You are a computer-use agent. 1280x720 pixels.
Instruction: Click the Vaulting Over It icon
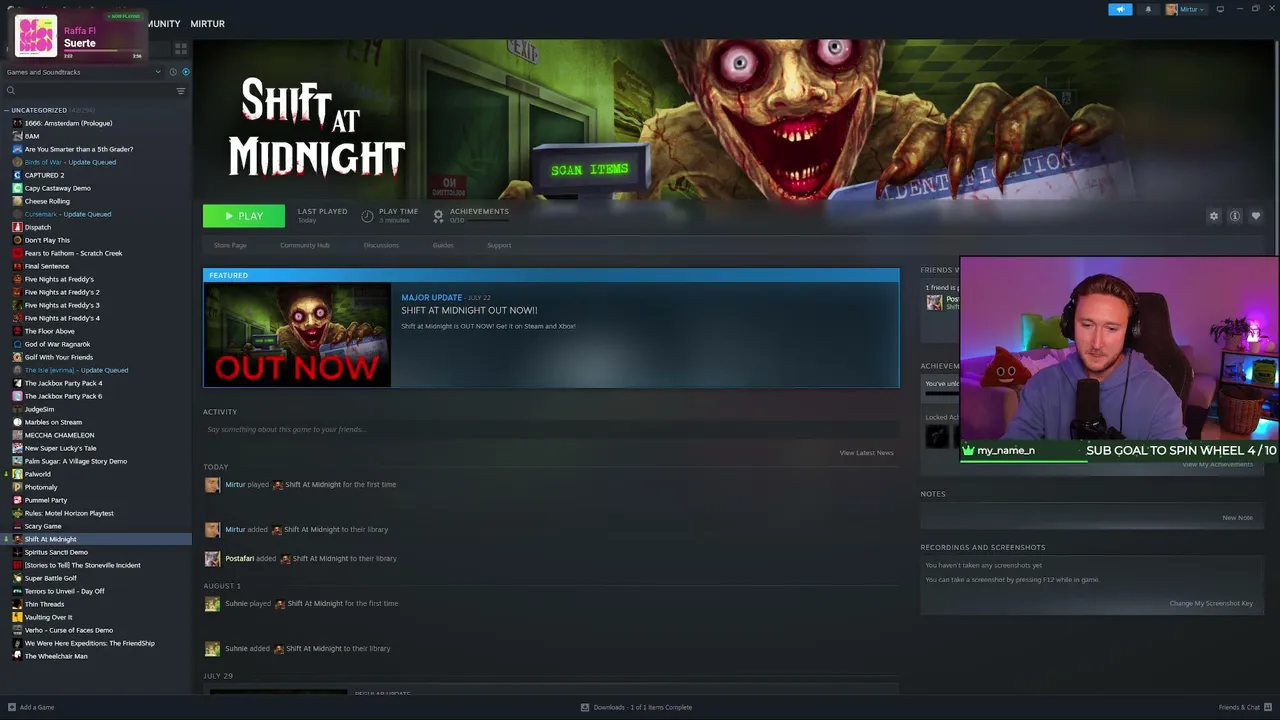click(x=17, y=617)
